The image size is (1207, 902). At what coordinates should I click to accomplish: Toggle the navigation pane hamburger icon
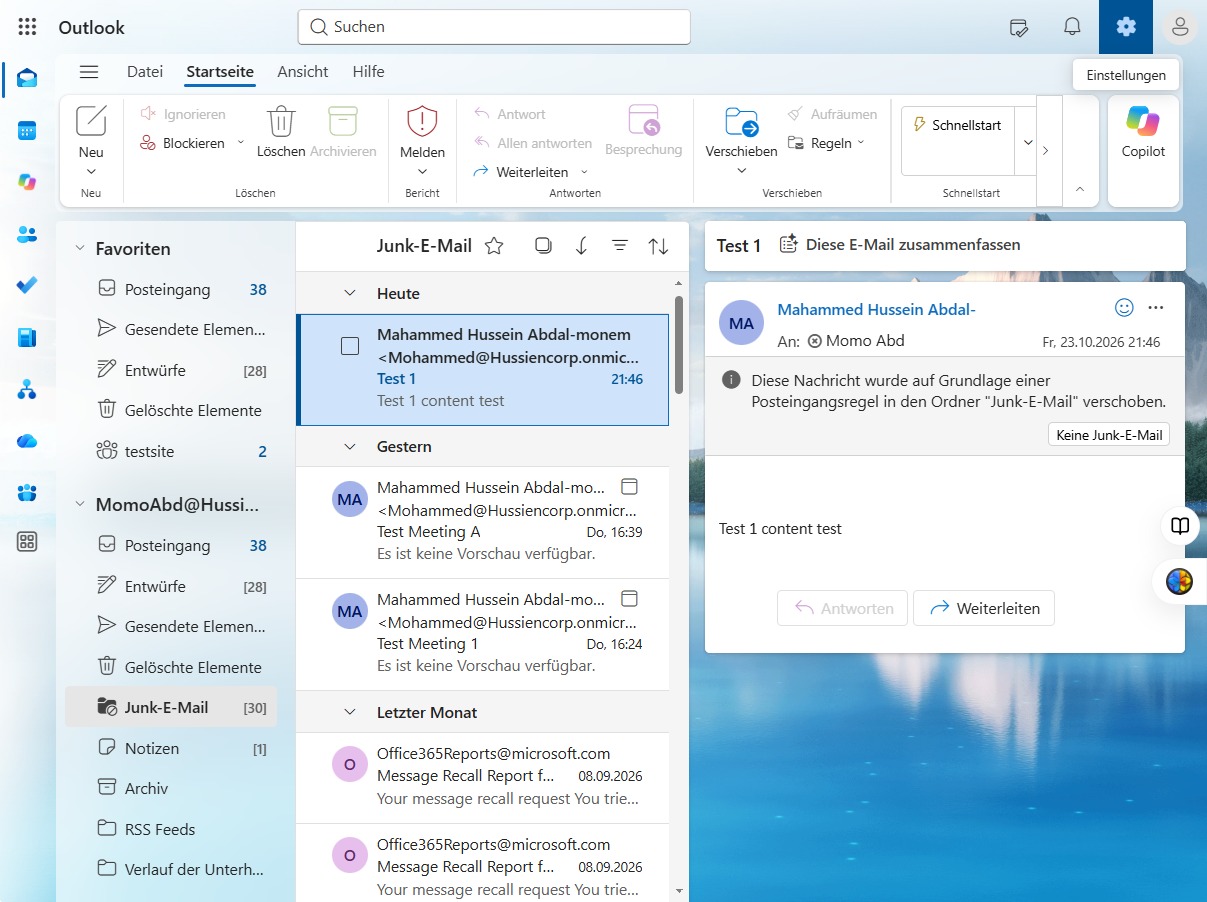pos(89,72)
